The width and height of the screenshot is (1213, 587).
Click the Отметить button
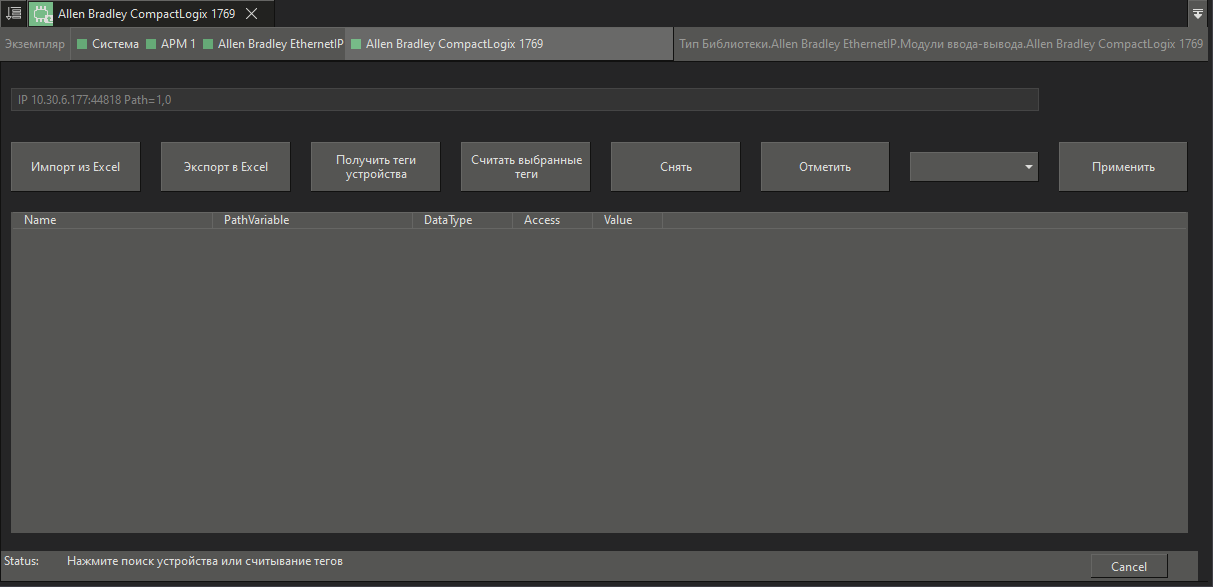(824, 166)
